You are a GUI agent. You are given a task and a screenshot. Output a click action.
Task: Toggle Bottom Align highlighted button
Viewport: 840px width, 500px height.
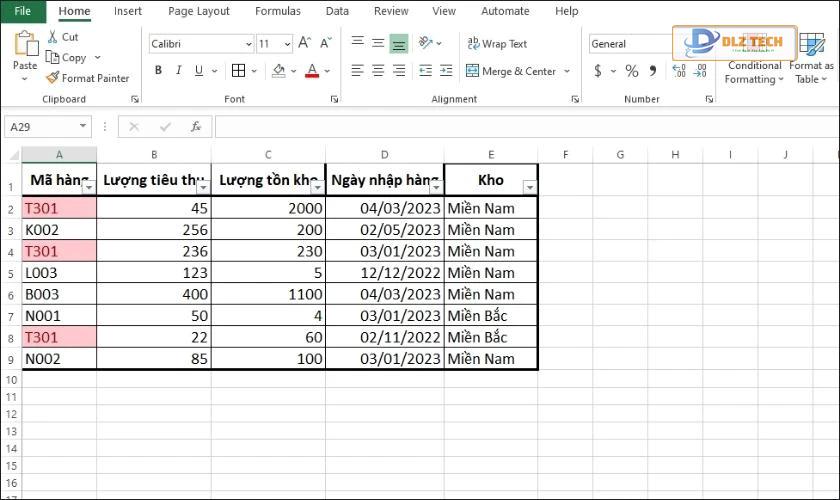(399, 44)
